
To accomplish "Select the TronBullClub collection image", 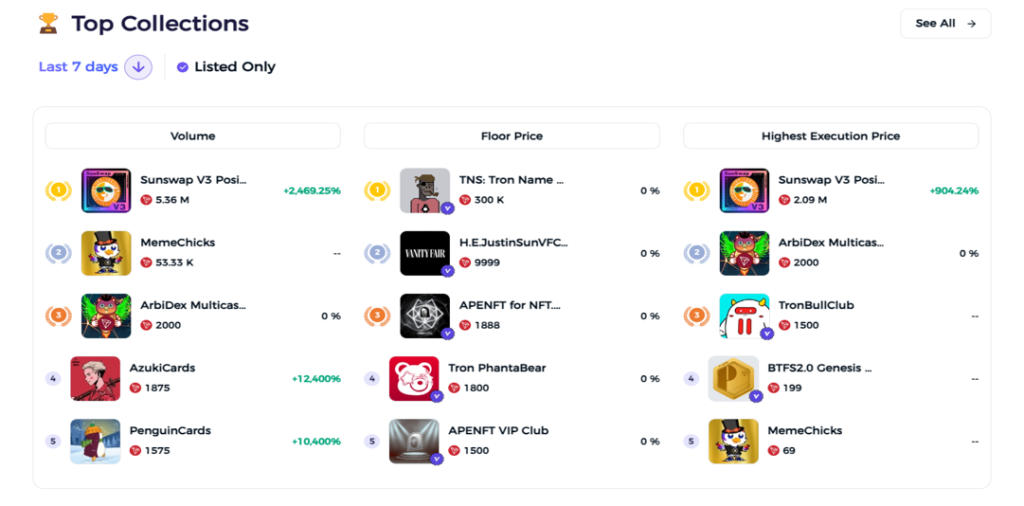I will (x=744, y=316).
